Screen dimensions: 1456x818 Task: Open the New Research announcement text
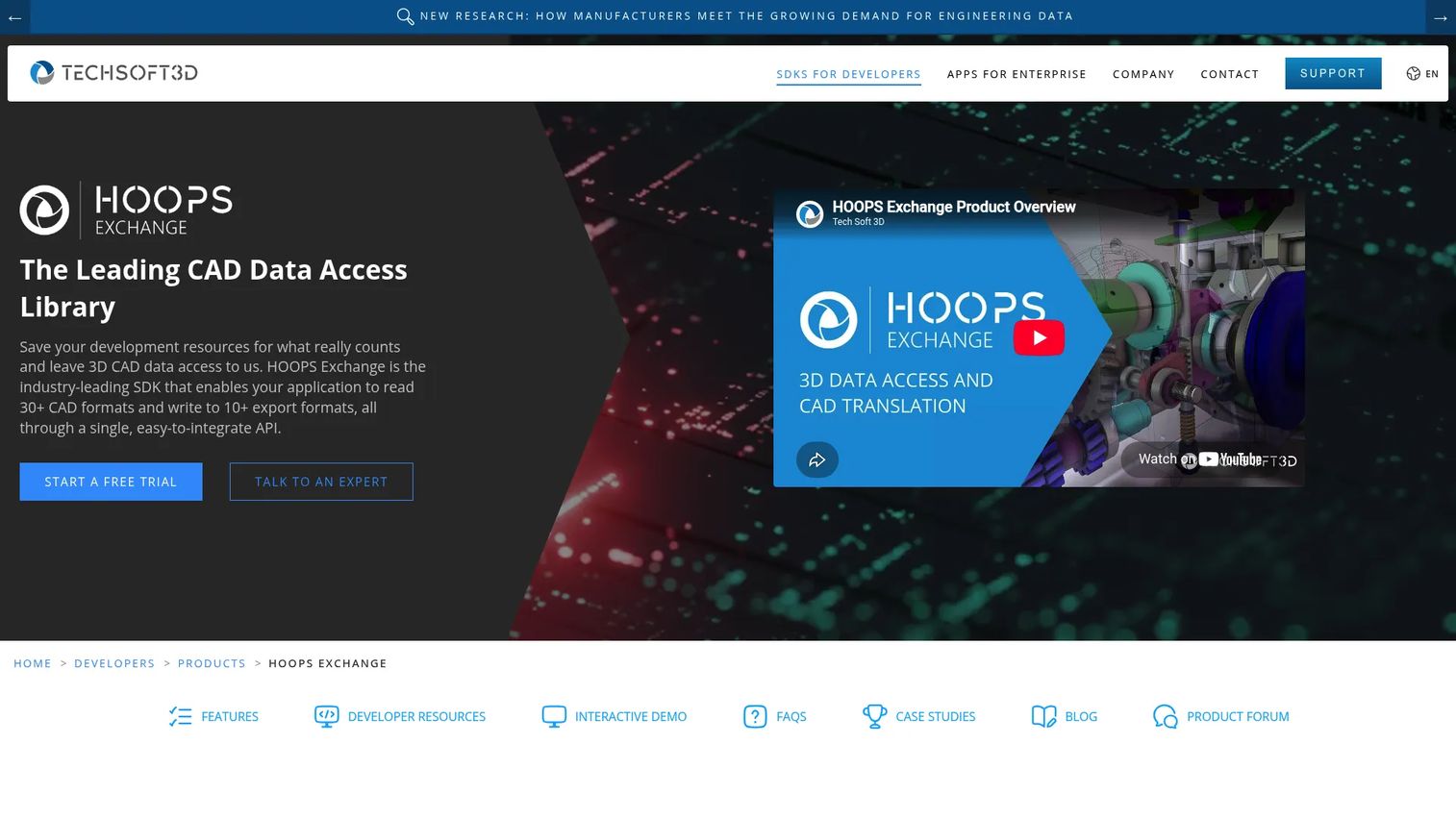(x=746, y=16)
